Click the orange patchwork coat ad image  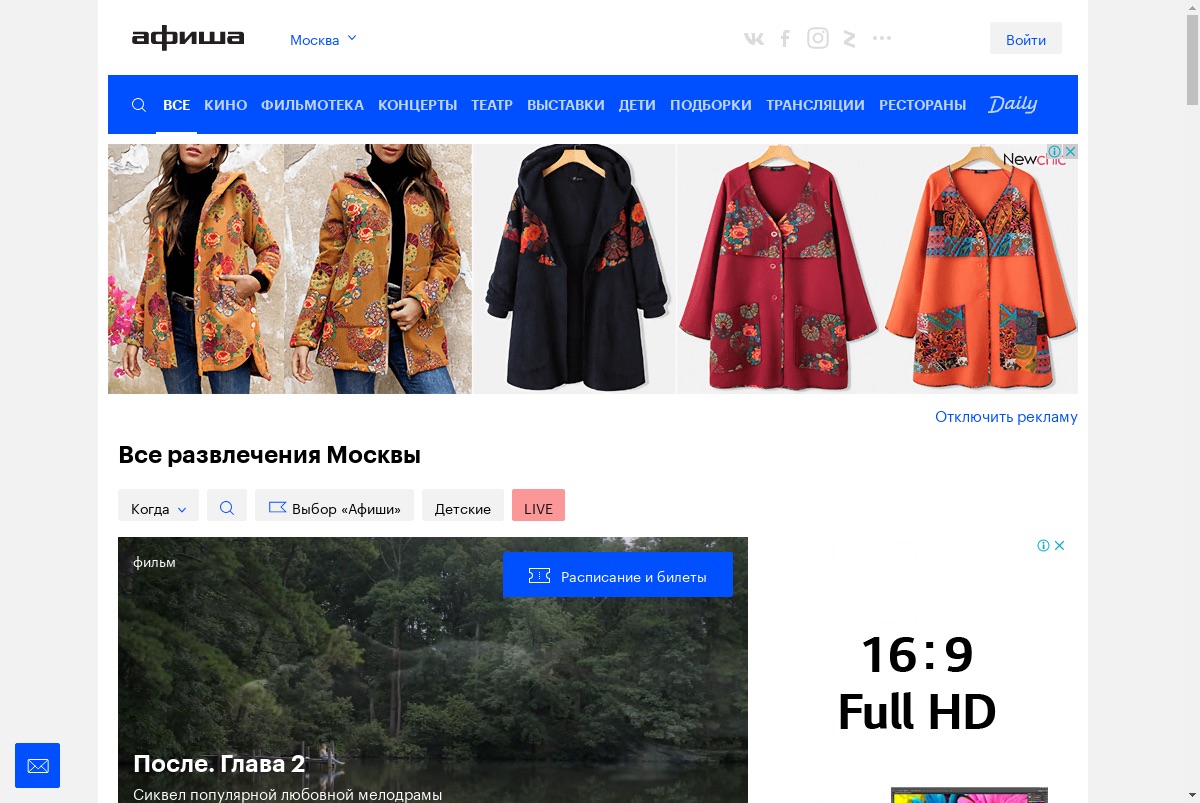coord(979,269)
